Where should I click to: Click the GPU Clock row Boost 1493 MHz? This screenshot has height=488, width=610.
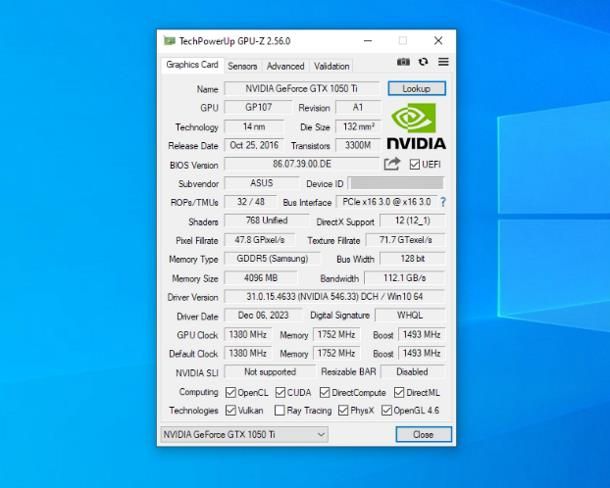(422, 335)
